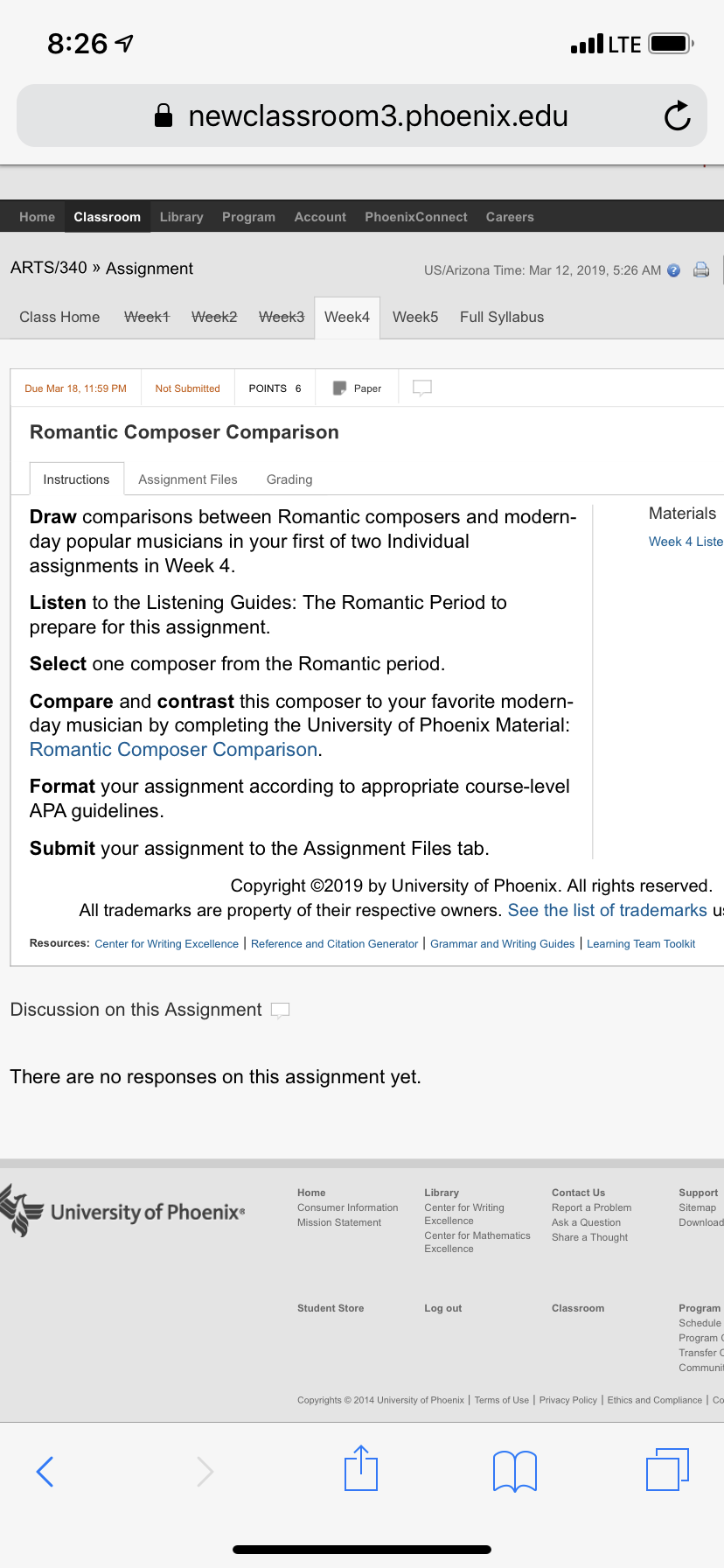The height and width of the screenshot is (1568, 724).
Task: Tap the Paper document icon
Action: click(x=340, y=388)
